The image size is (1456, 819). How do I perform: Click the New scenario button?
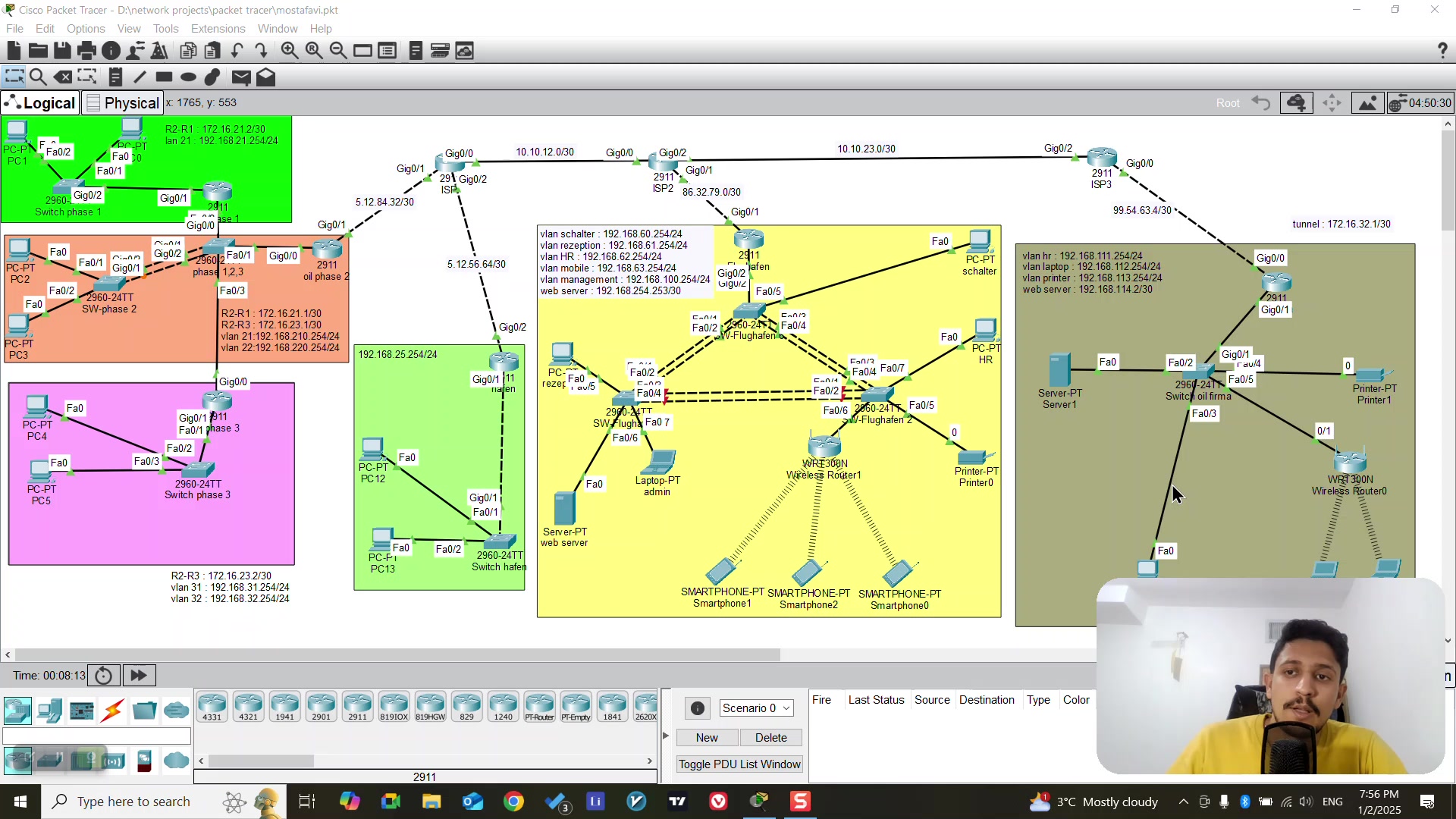click(x=707, y=738)
